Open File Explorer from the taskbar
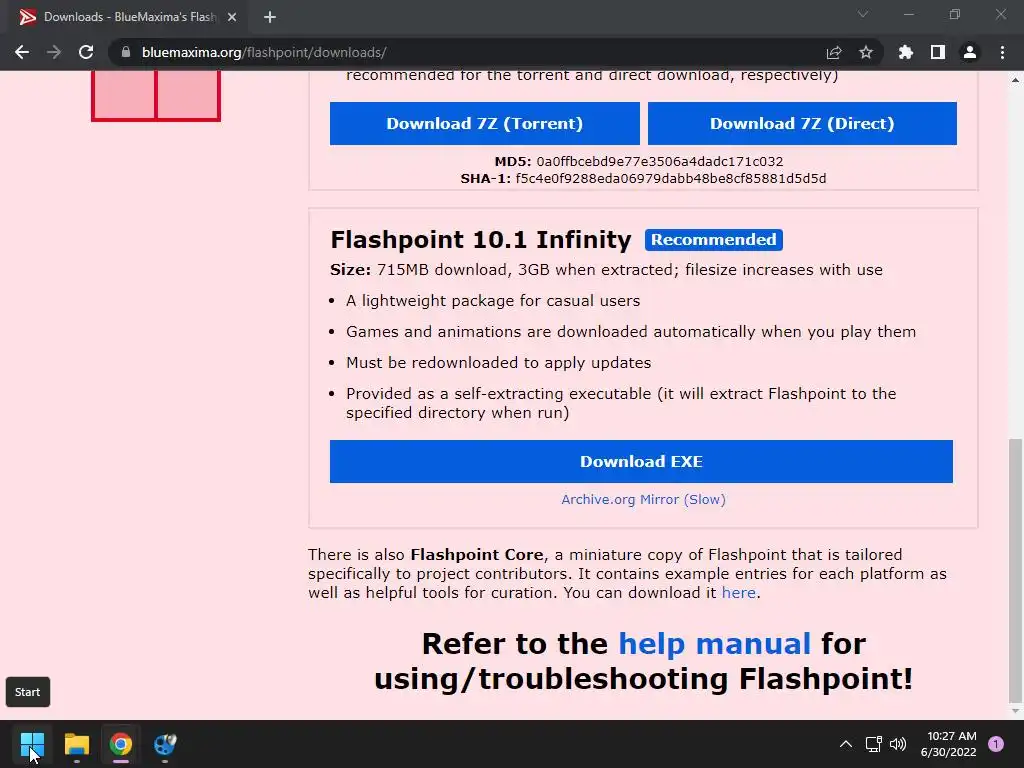Screen dimensions: 1024x768 click(x=76, y=744)
